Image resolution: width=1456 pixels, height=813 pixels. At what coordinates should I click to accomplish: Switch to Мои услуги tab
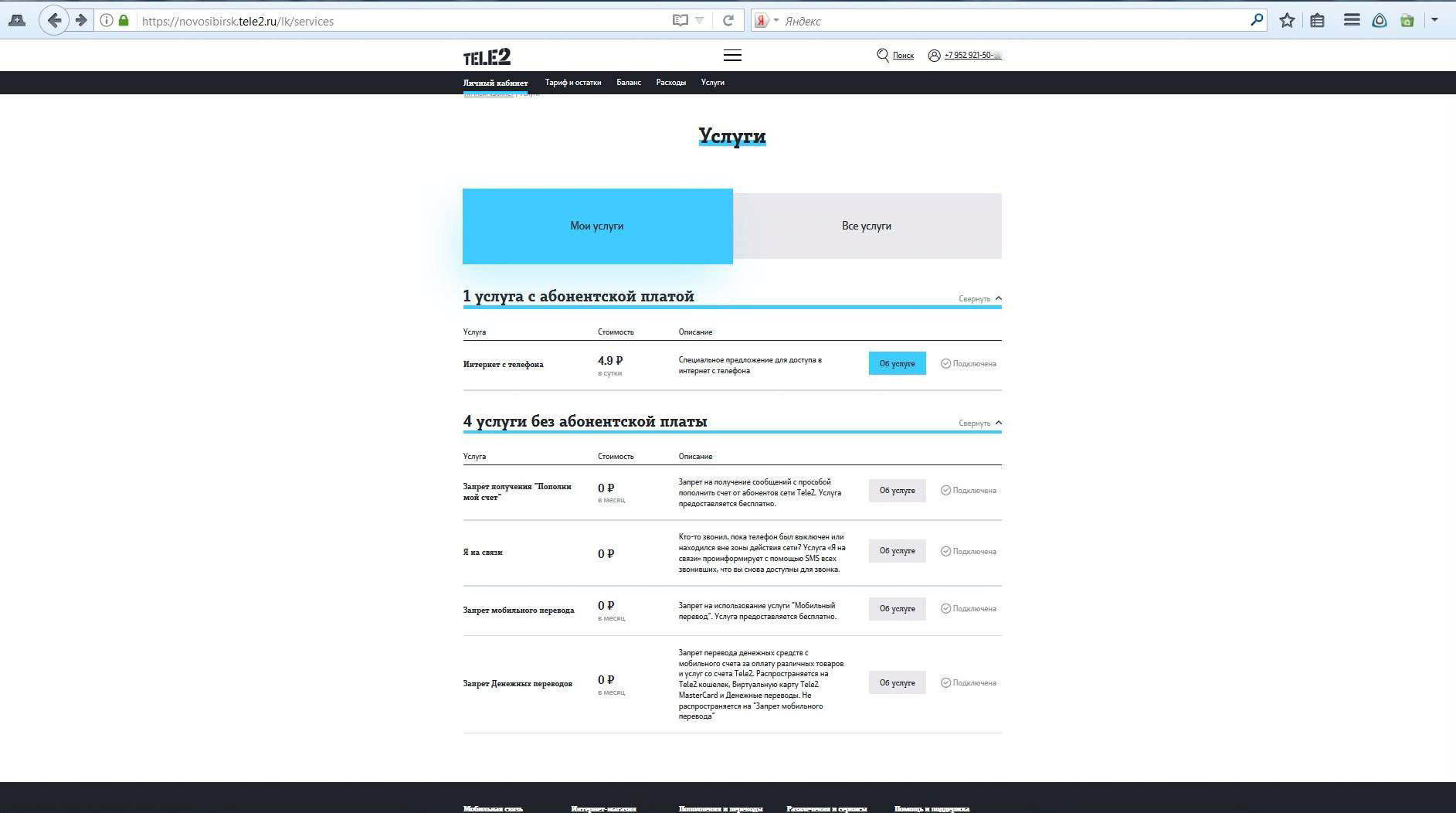pos(597,226)
